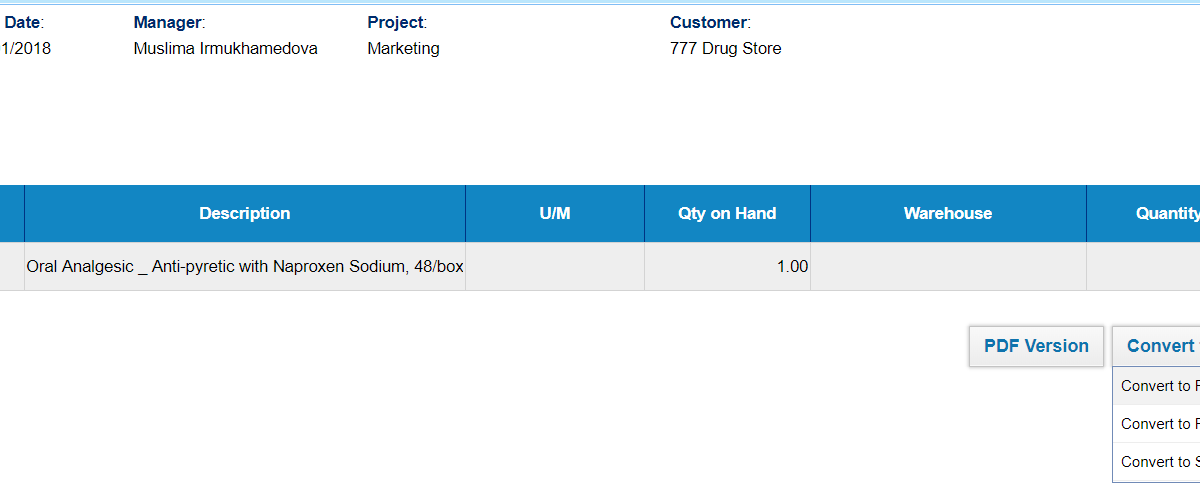Image resolution: width=1200 pixels, height=489 pixels.
Task: Select the Convert to S… menu option
Action: tap(1156, 462)
